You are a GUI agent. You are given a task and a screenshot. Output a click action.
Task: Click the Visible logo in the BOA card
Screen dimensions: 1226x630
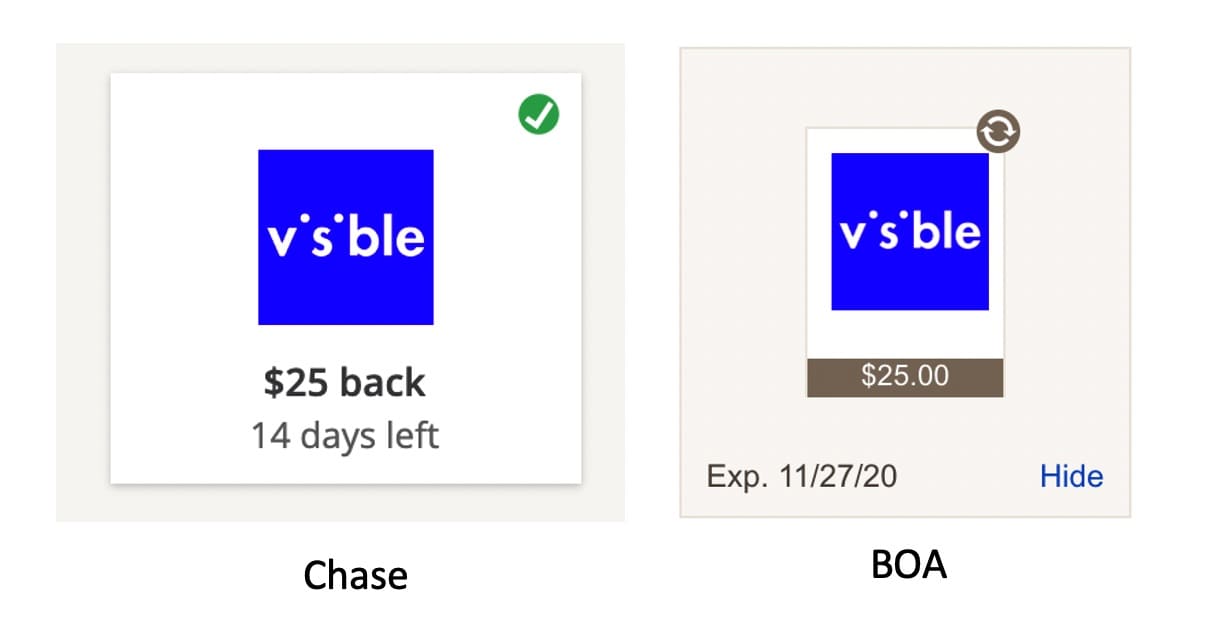910,231
